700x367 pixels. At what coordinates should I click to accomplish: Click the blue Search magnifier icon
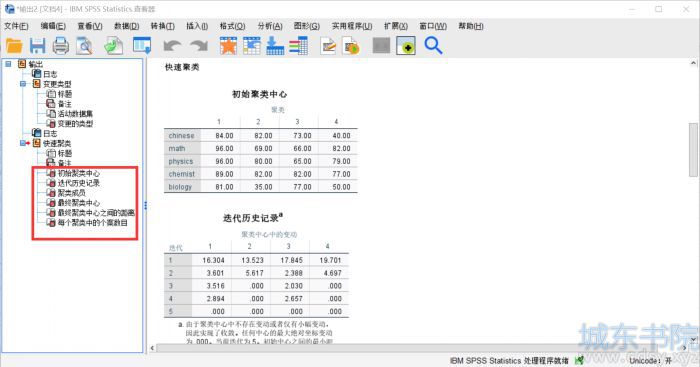pos(433,46)
